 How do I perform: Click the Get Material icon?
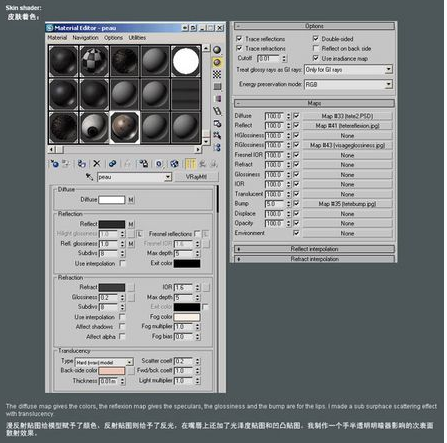pos(55,164)
